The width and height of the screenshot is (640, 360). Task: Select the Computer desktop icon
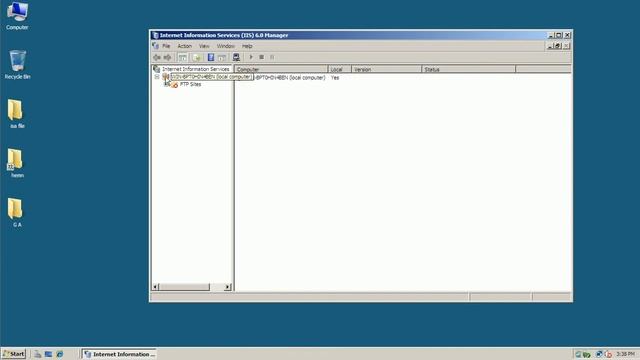(x=17, y=16)
